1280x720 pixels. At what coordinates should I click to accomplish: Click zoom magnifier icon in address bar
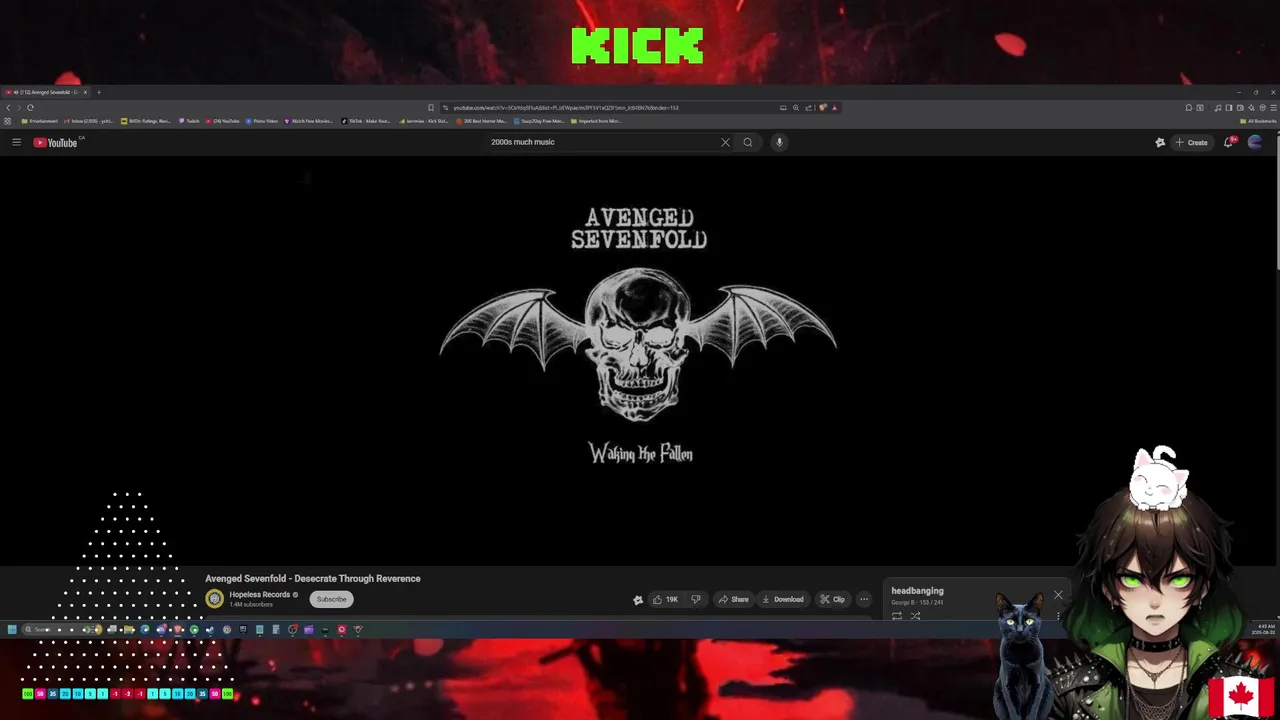coord(796,107)
